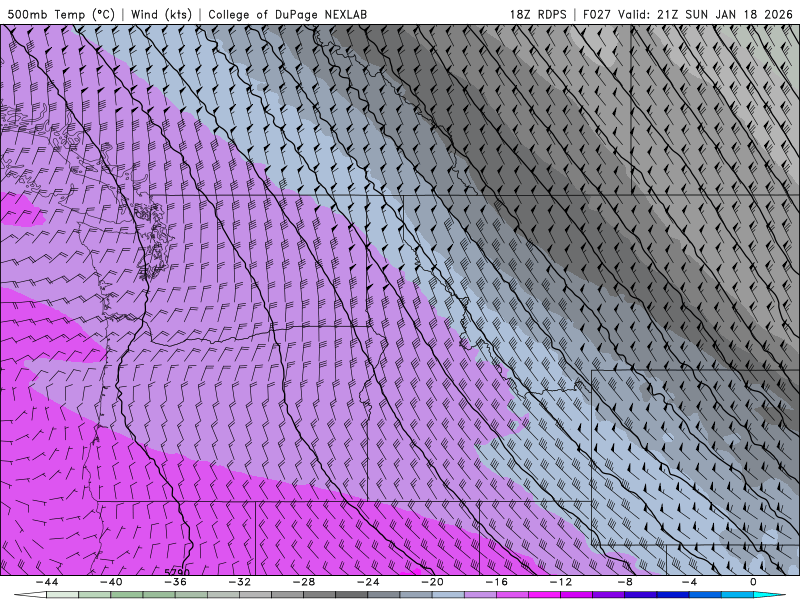The image size is (800, 600).
Task: Click the 'Valid: 21Z SUN JAN 18 2026' text
Action: [705, 14]
